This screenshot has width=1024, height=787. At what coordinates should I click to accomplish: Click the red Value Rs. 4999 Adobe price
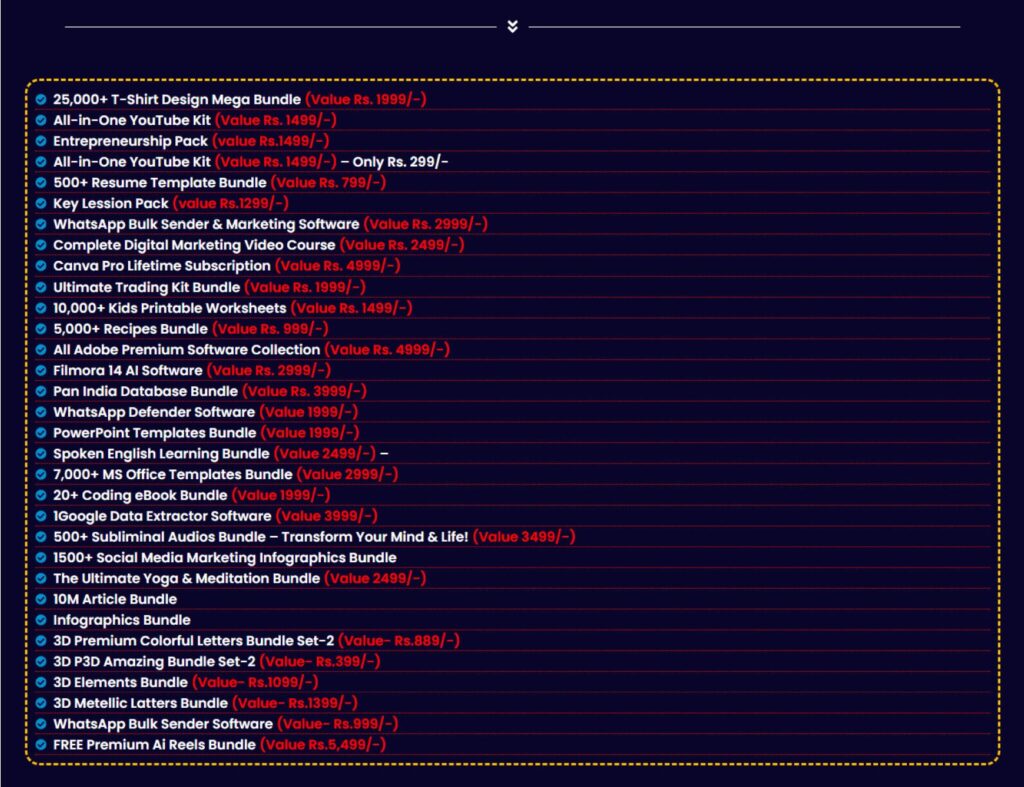(x=387, y=349)
